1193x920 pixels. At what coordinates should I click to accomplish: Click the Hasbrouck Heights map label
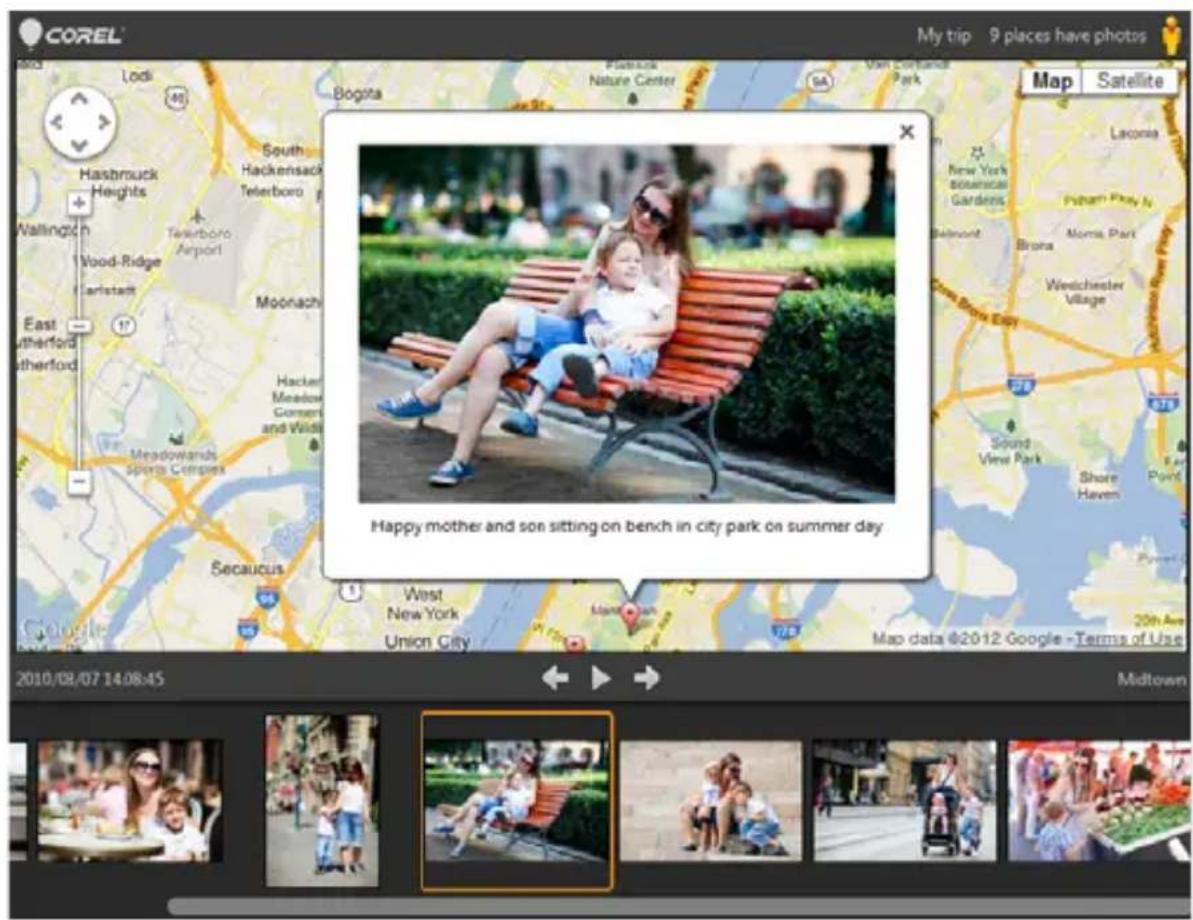[x=119, y=183]
